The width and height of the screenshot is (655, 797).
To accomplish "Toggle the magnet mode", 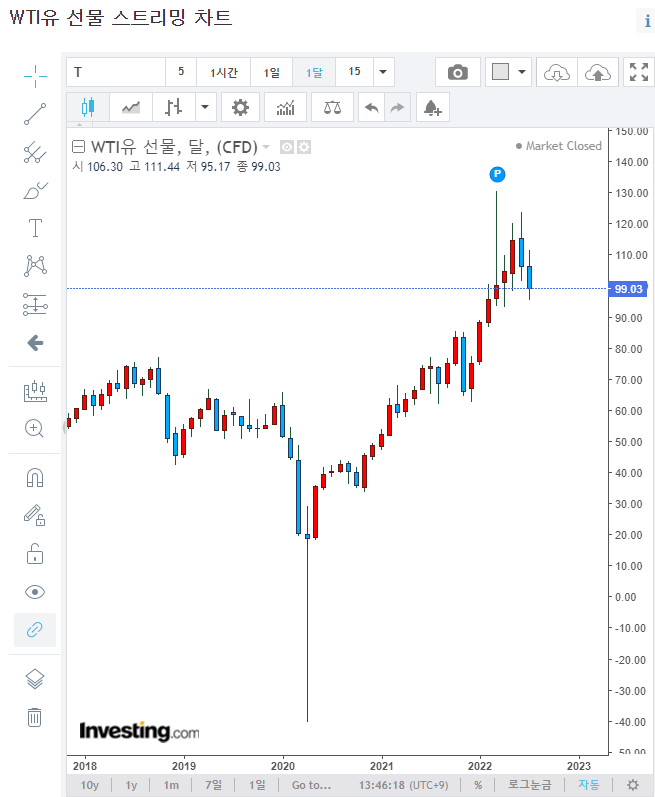I will pos(35,478).
